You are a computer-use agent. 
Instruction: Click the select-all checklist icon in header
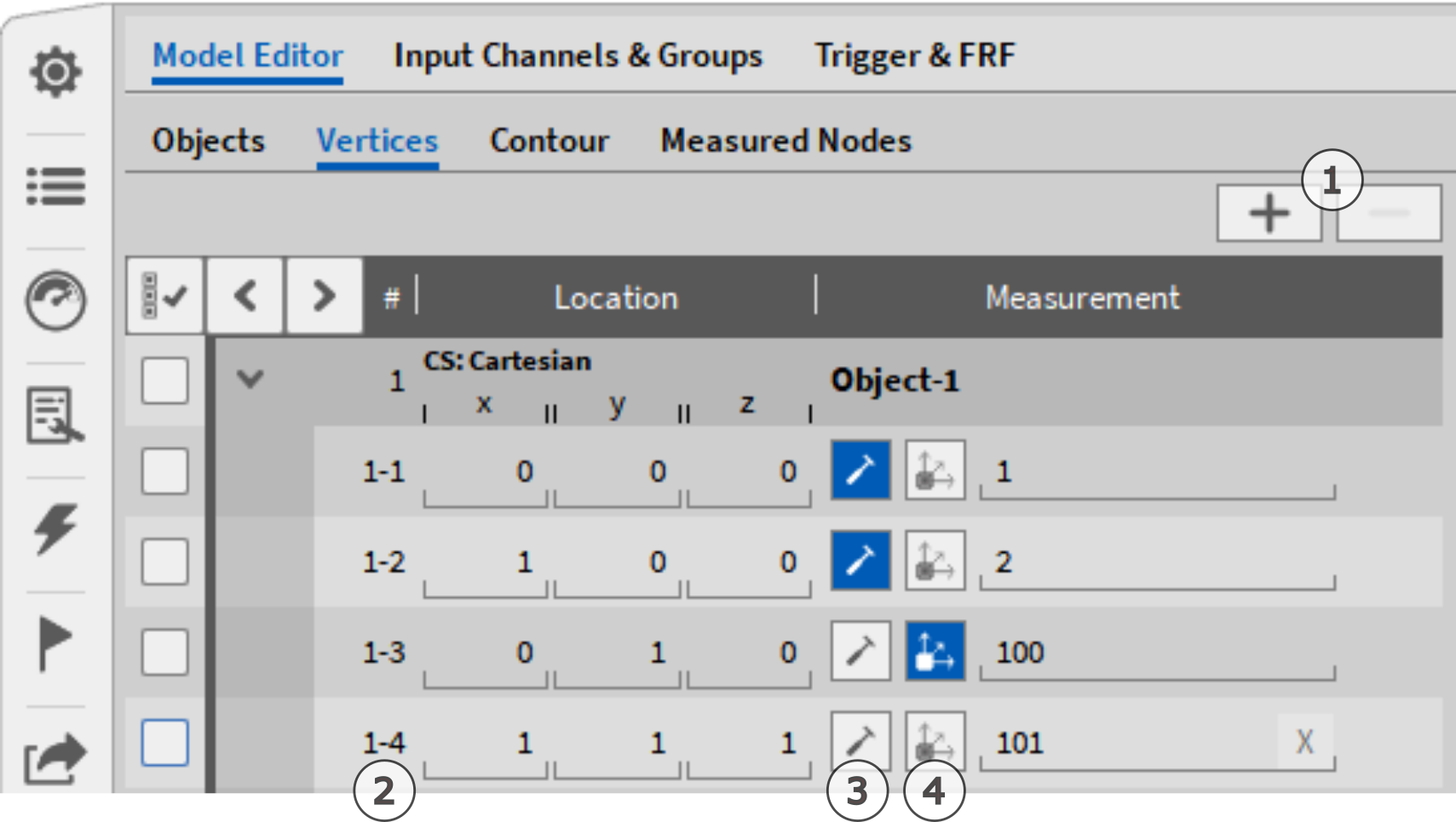tap(164, 296)
